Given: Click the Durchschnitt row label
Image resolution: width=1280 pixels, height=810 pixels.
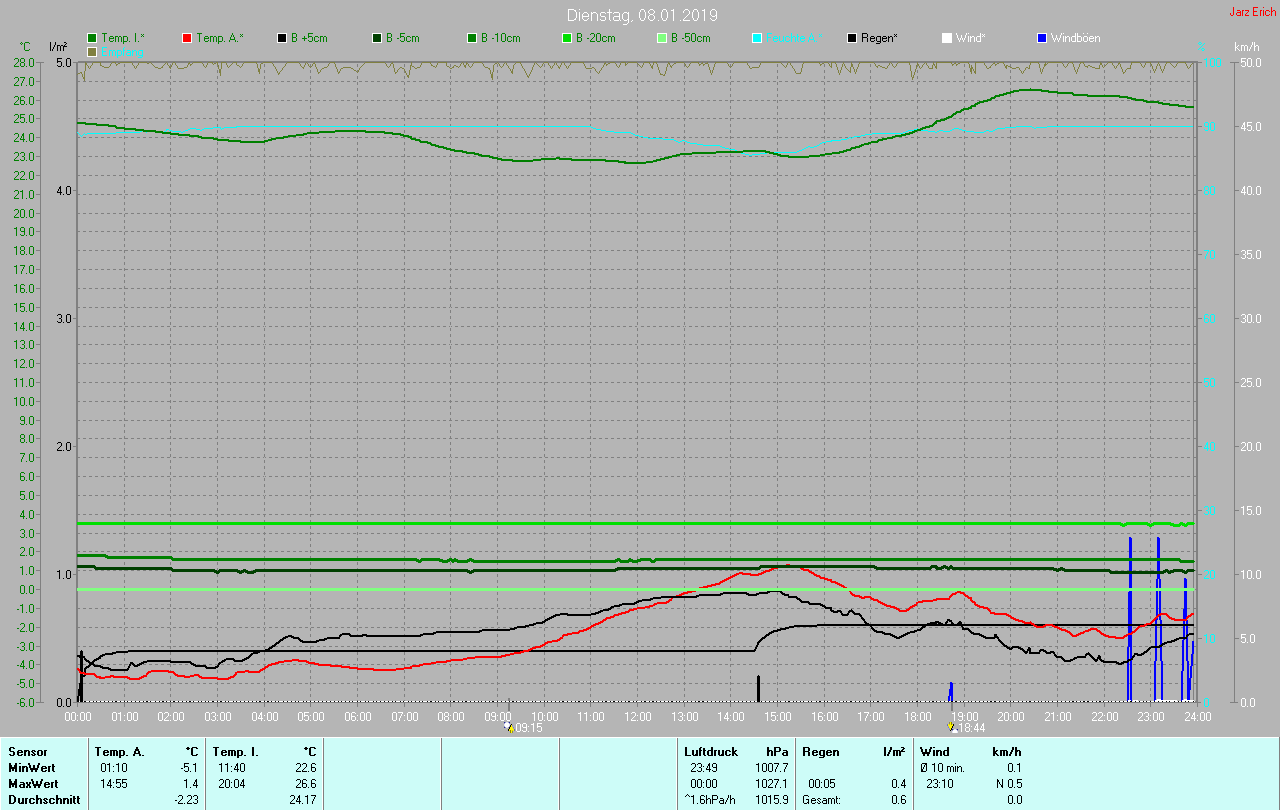Looking at the screenshot, I should point(44,799).
